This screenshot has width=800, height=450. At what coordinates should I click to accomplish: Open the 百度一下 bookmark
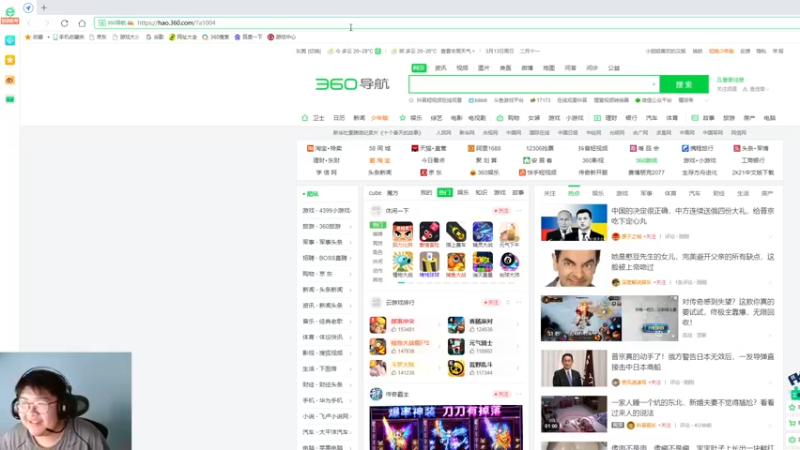248,37
